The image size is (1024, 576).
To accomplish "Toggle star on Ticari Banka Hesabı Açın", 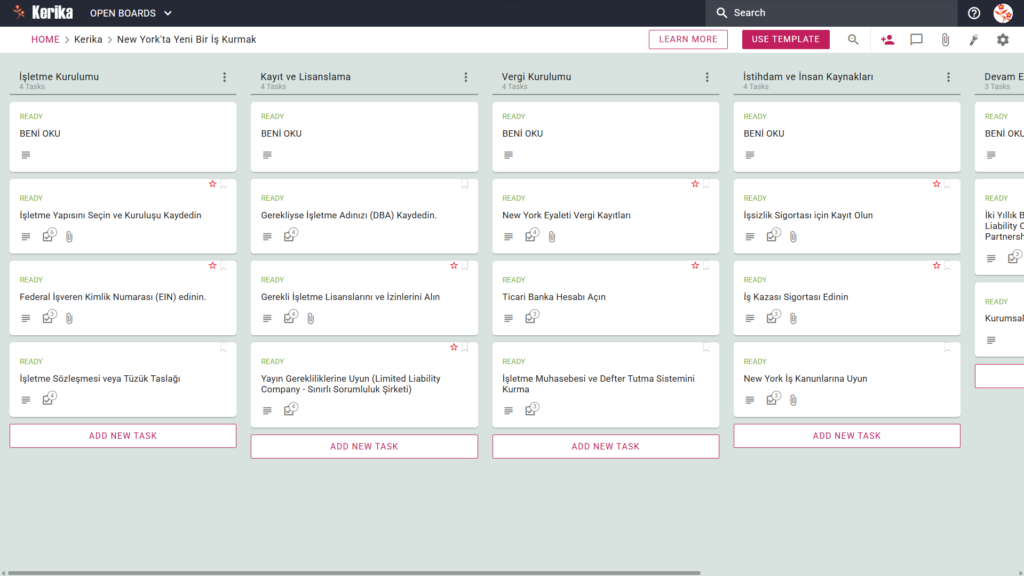I will tap(695, 266).
